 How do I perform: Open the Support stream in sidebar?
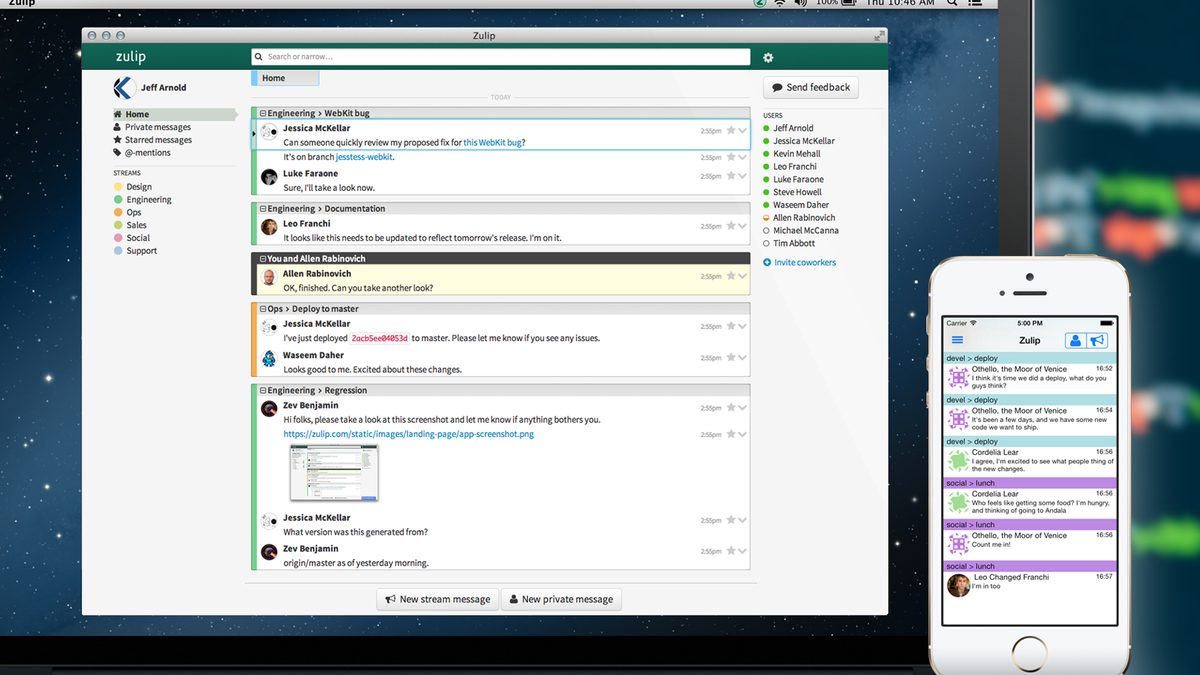click(x=142, y=252)
